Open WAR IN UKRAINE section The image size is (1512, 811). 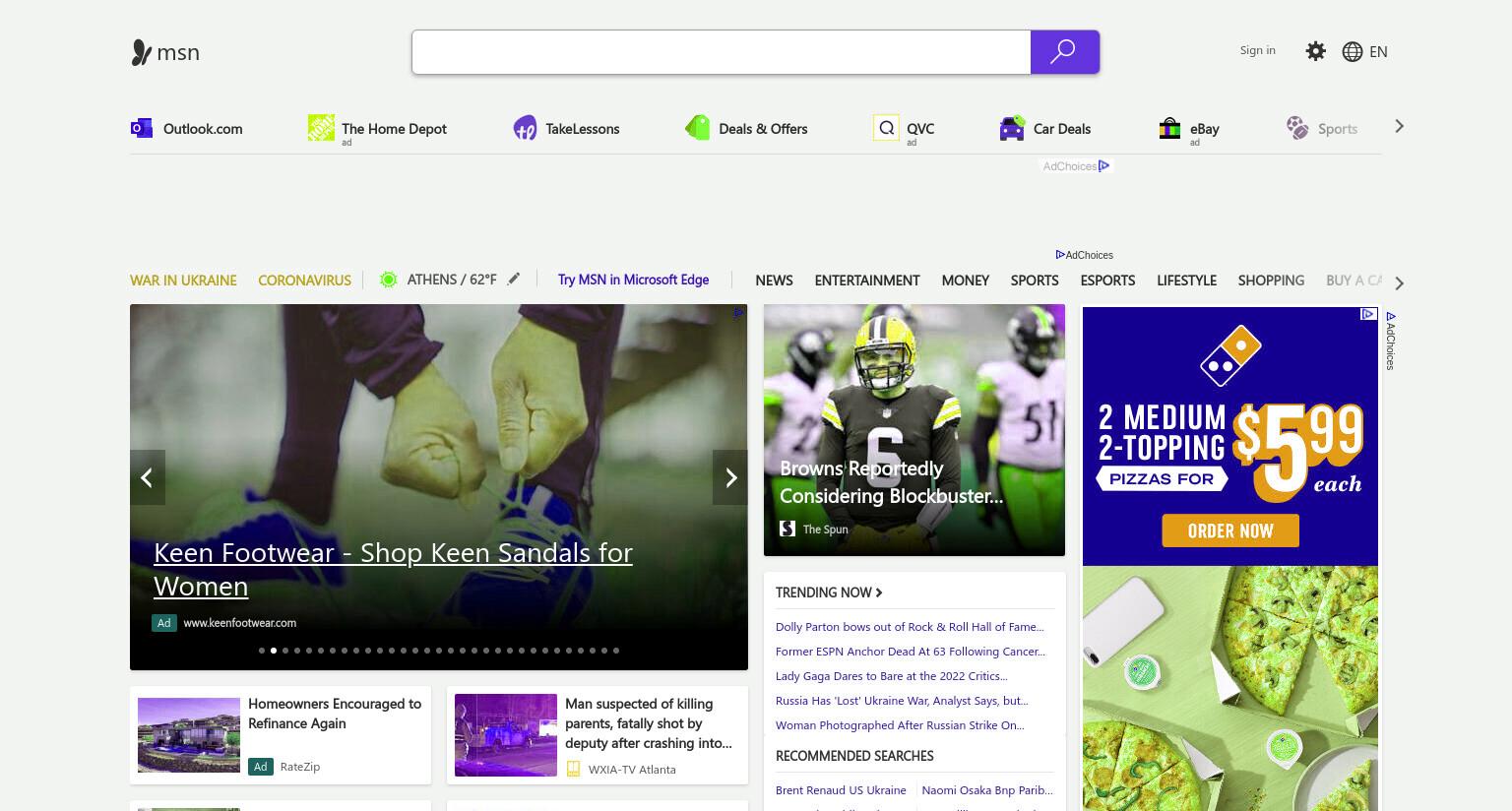coord(183,281)
